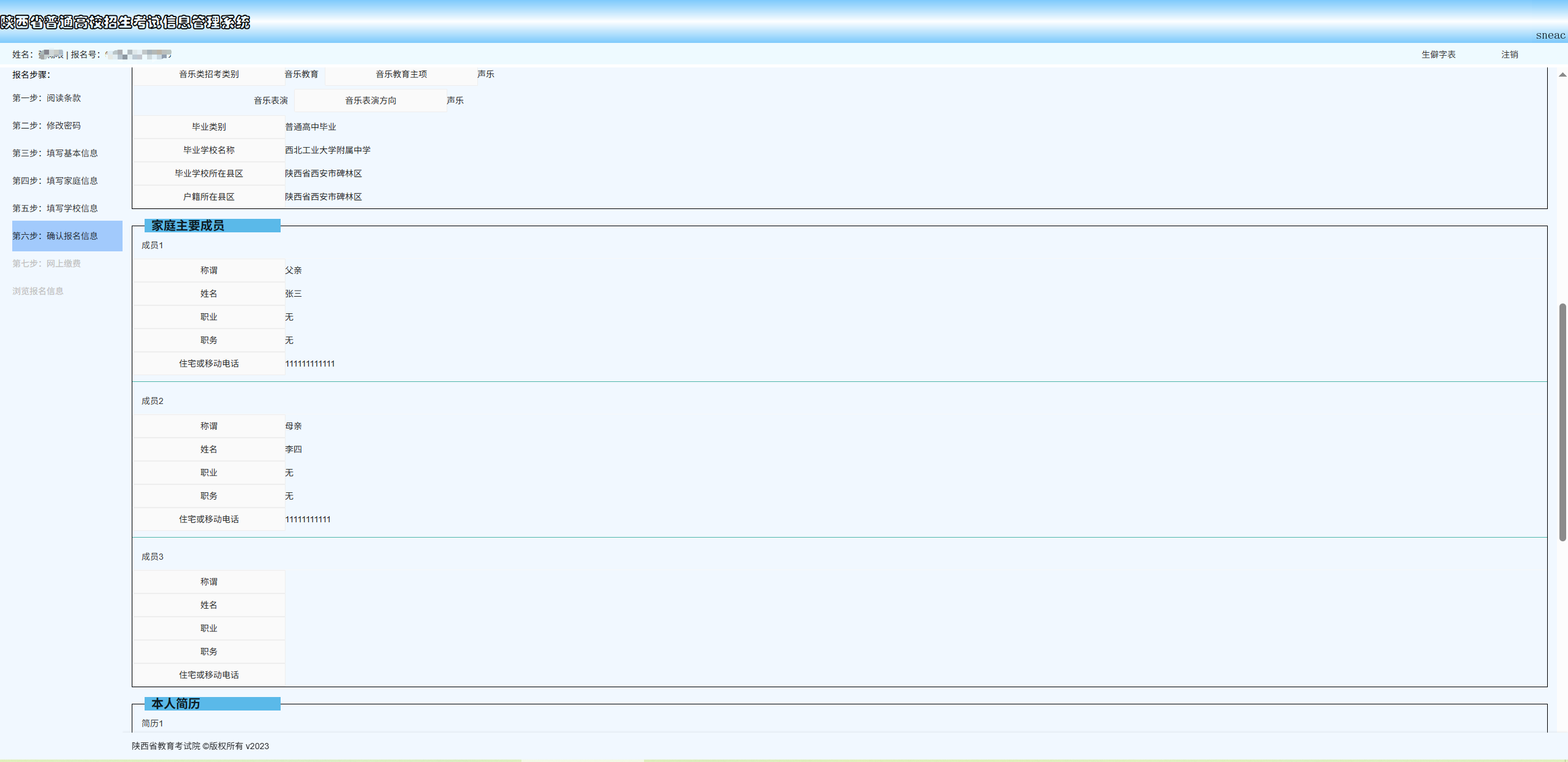1568x762 pixels.
Task: Click step seven: 网上缴费
Action: (x=47, y=264)
